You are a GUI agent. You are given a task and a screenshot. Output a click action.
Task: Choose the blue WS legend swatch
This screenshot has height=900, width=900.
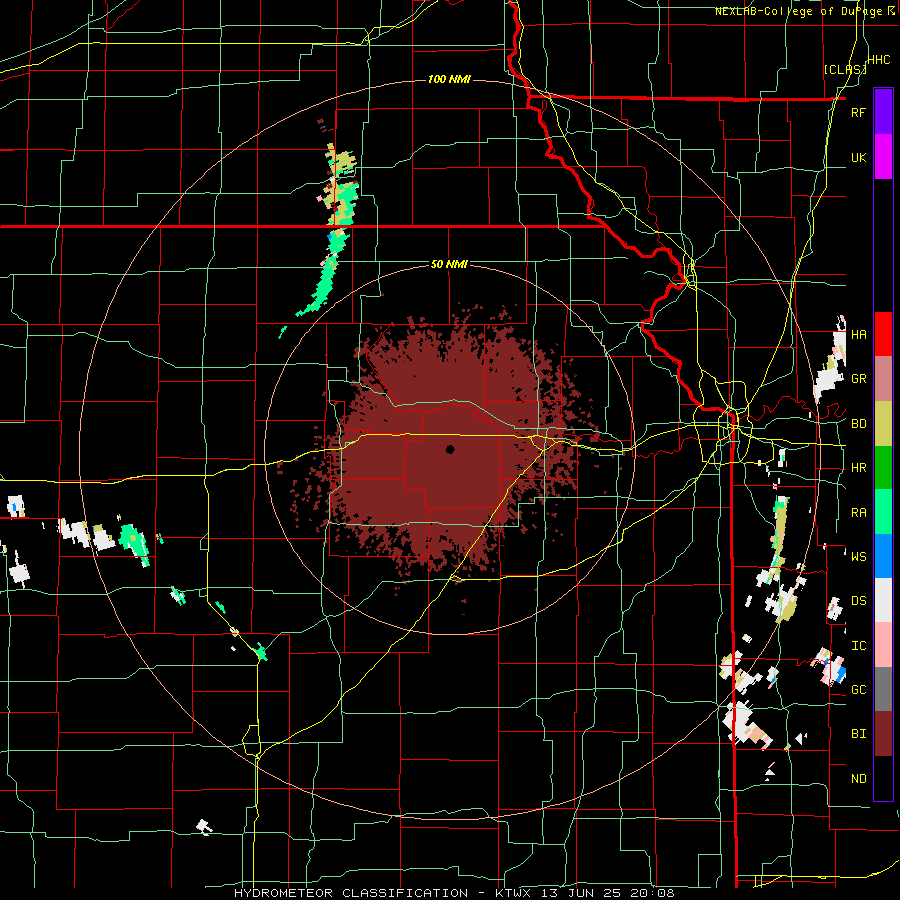tap(883, 556)
